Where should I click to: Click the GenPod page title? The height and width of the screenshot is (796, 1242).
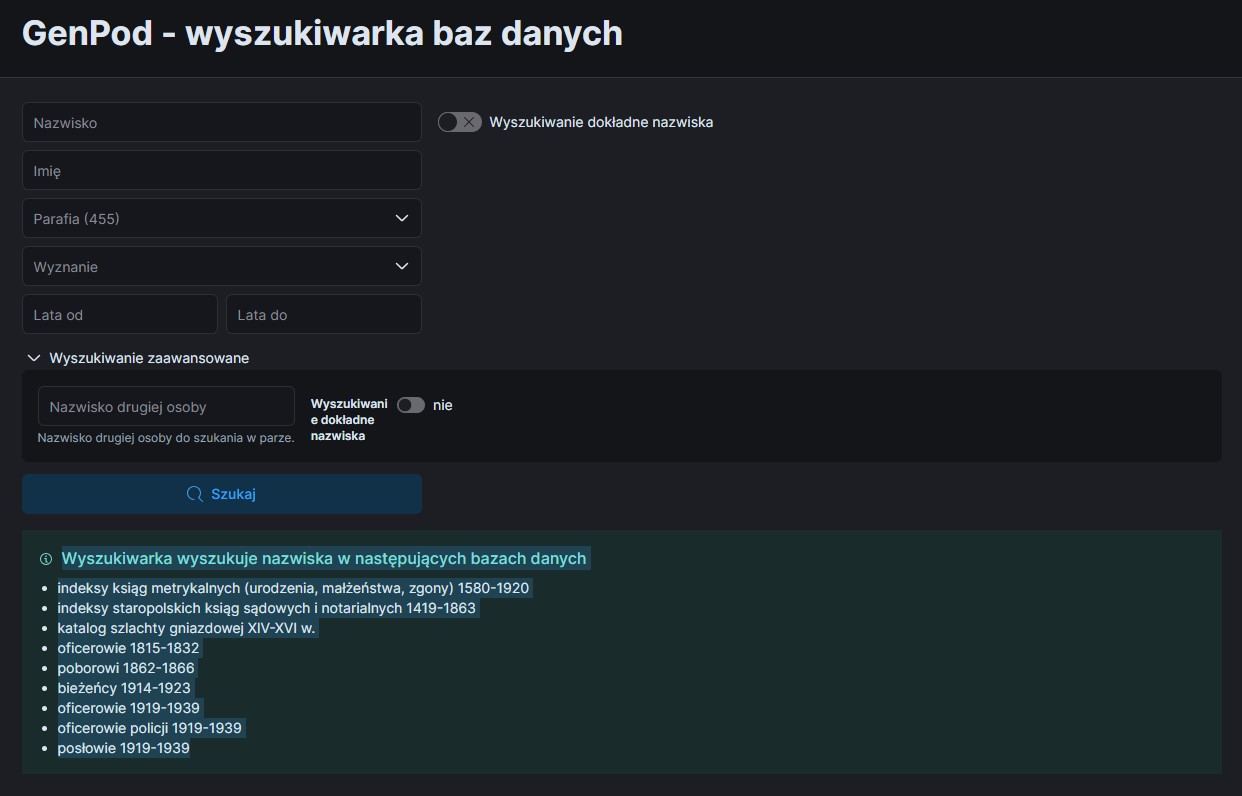coord(323,33)
